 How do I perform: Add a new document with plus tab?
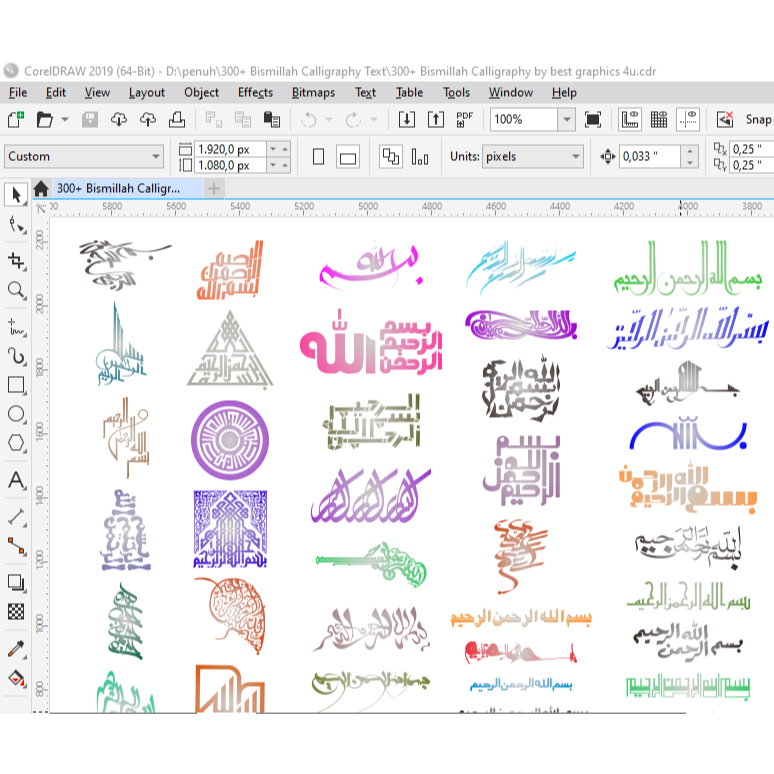[214, 188]
